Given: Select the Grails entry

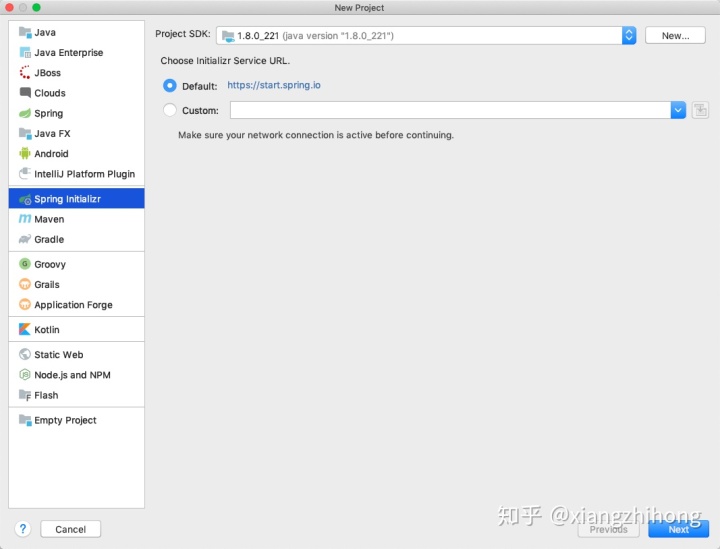Looking at the screenshot, I should coord(76,284).
